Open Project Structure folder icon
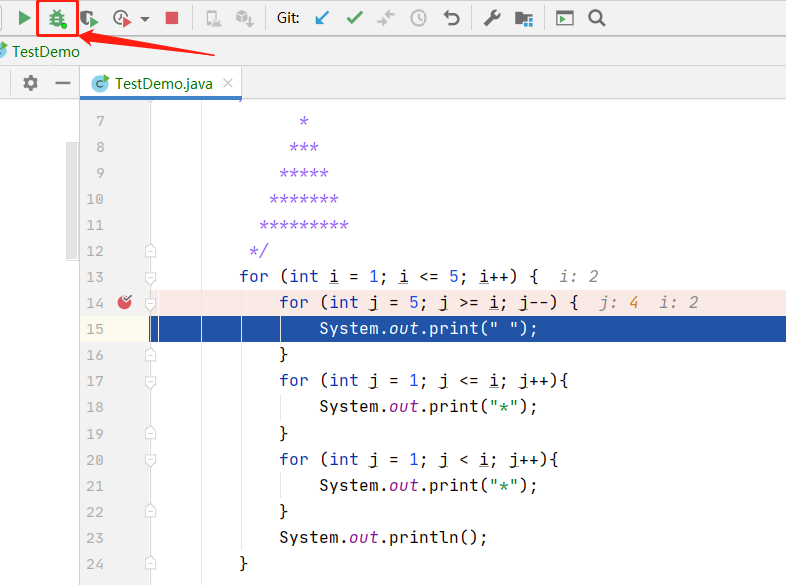This screenshot has height=585, width=786. [x=524, y=19]
